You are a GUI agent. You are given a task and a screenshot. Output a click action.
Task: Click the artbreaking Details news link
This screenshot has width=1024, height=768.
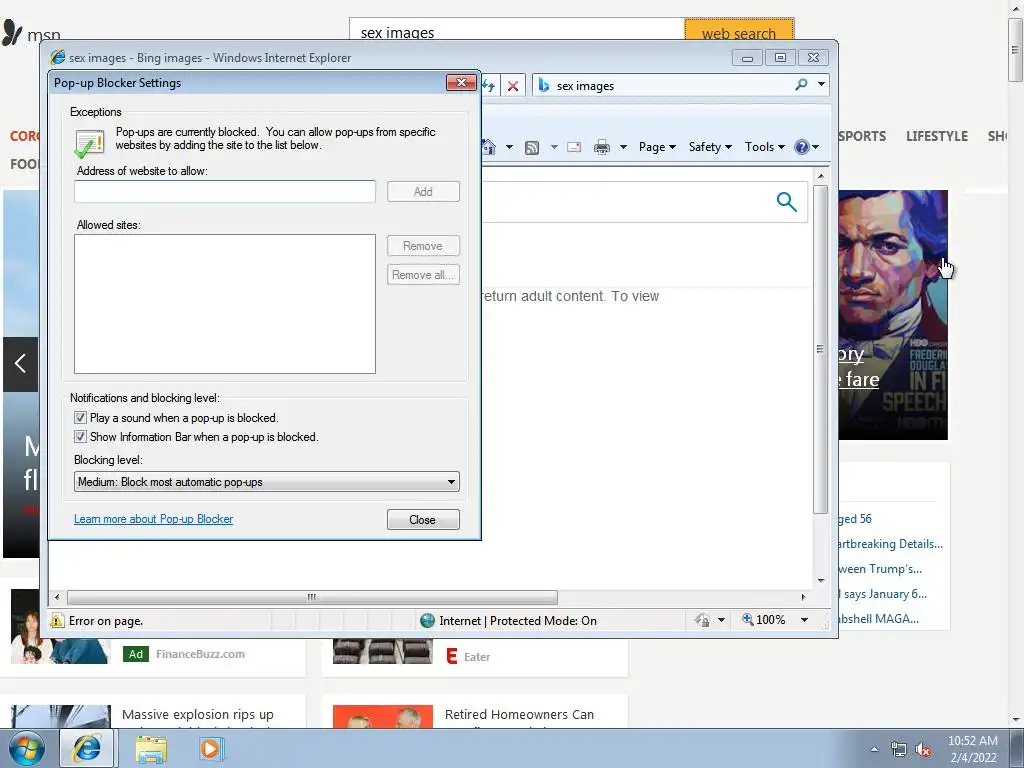tap(891, 543)
